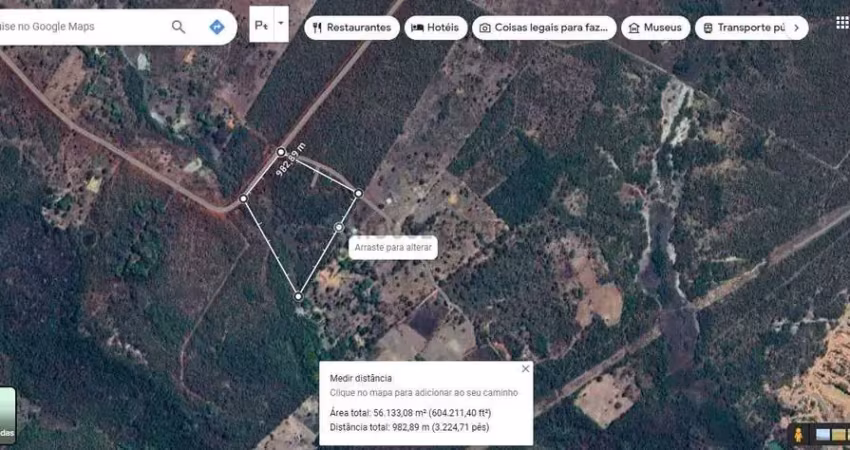
Task: Click the top measurement point on the road
Action: [x=281, y=152]
